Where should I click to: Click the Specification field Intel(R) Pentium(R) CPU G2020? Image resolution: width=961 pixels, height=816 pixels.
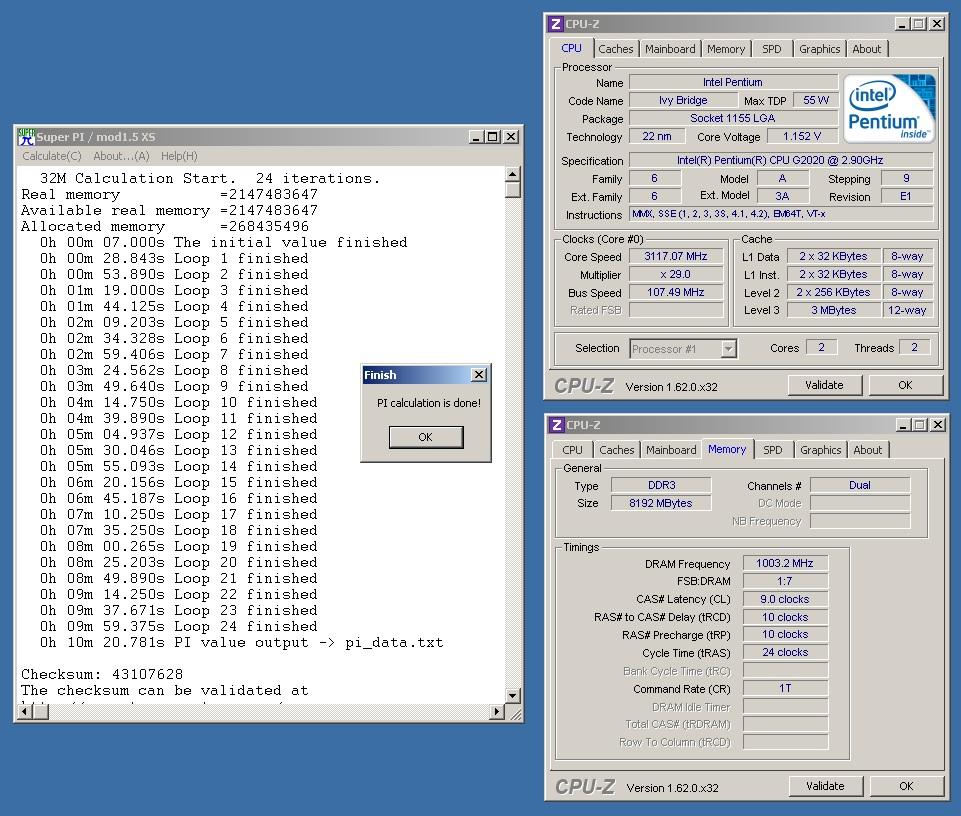pyautogui.click(x=780, y=161)
